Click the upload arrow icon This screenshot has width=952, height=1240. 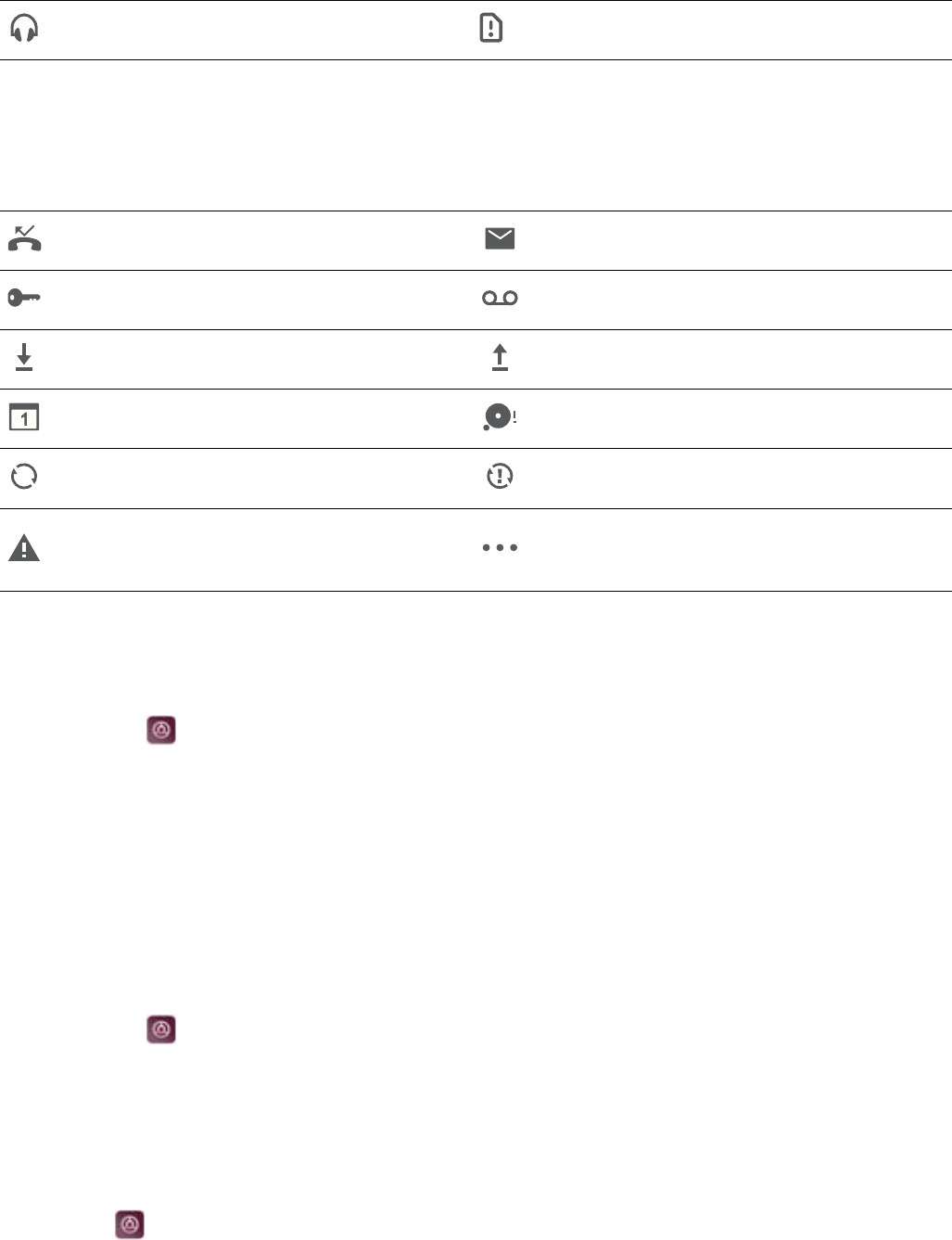(500, 357)
